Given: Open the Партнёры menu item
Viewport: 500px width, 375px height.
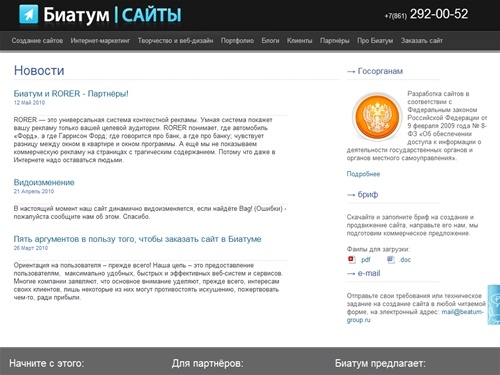Looking at the screenshot, I should coord(335,41).
